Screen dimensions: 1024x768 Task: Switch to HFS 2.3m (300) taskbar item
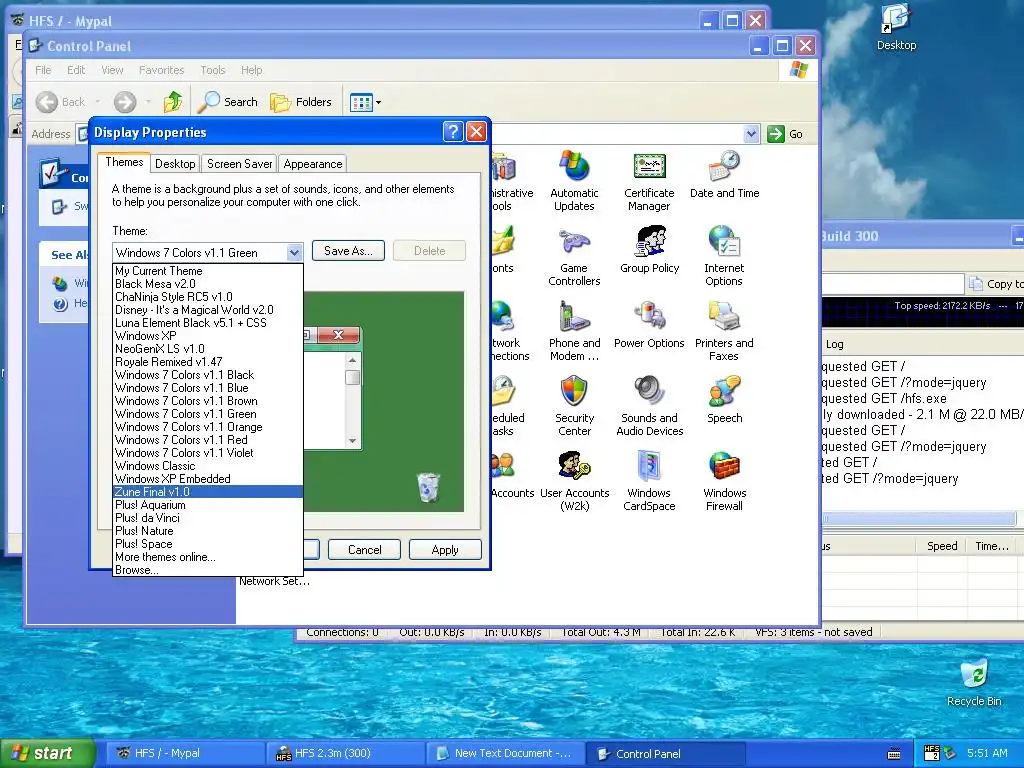tap(346, 753)
